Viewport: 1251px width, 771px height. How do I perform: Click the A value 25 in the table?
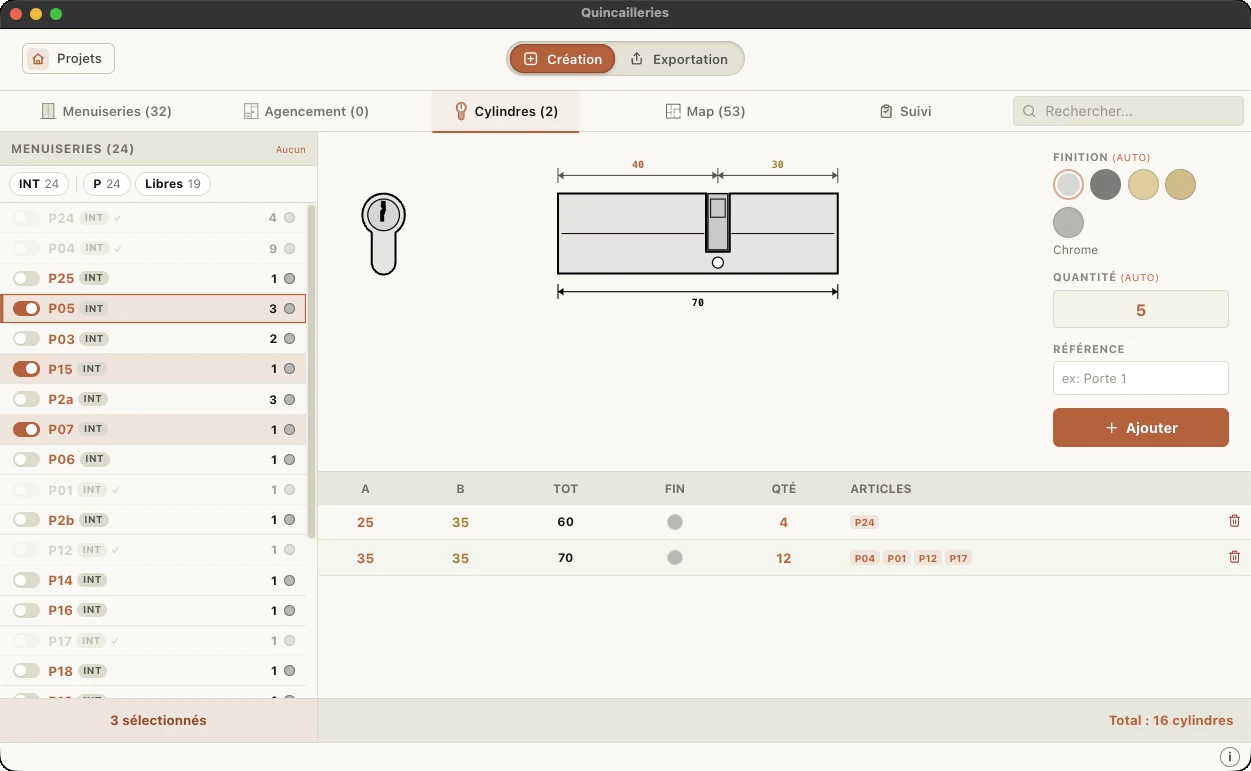(x=365, y=522)
